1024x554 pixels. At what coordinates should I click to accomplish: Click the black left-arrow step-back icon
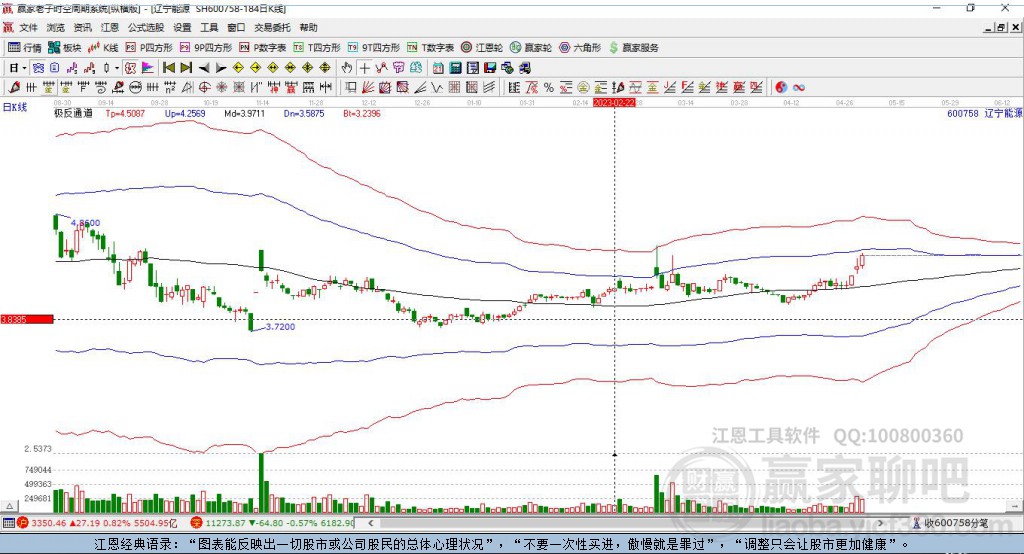click(x=204, y=68)
